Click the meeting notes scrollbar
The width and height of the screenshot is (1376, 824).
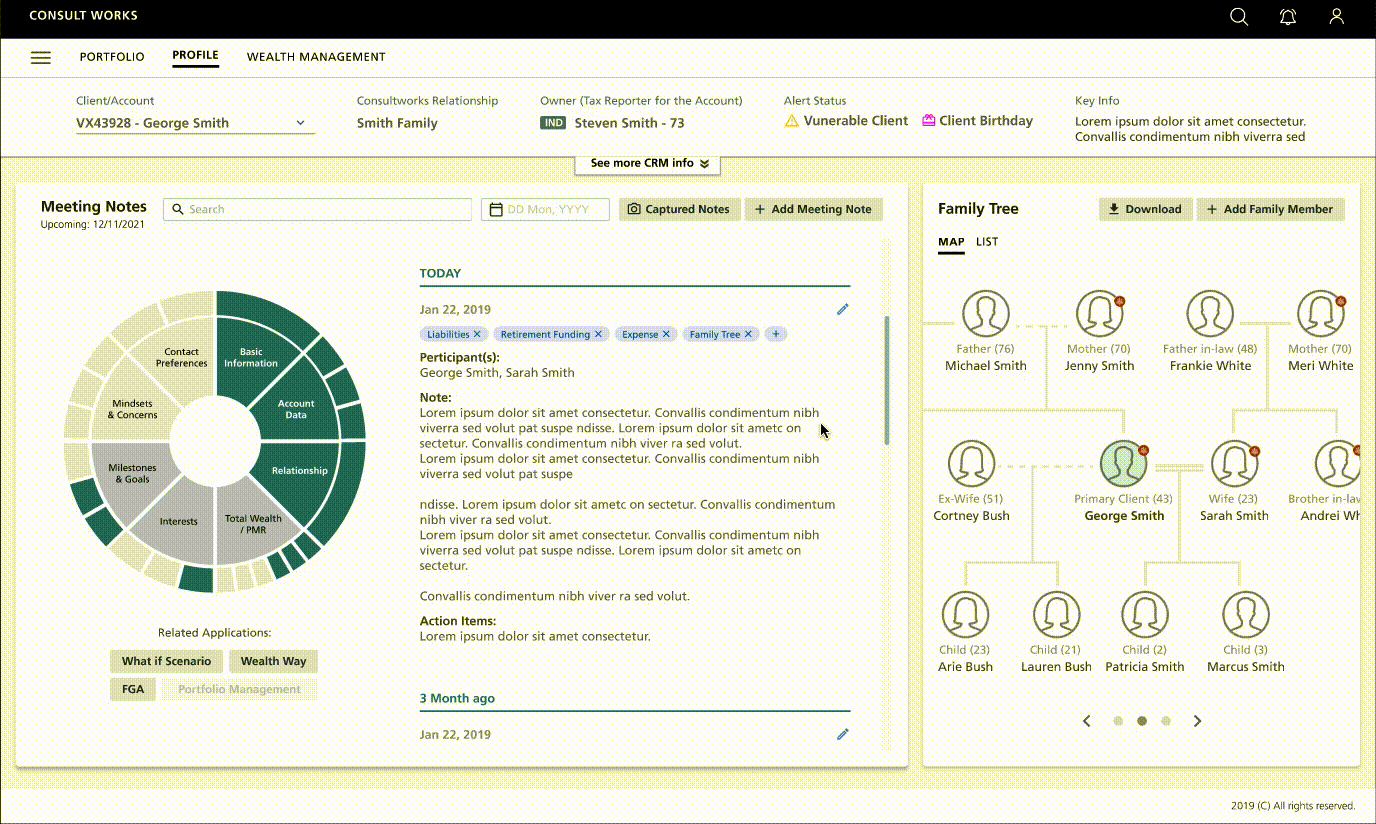pos(886,380)
